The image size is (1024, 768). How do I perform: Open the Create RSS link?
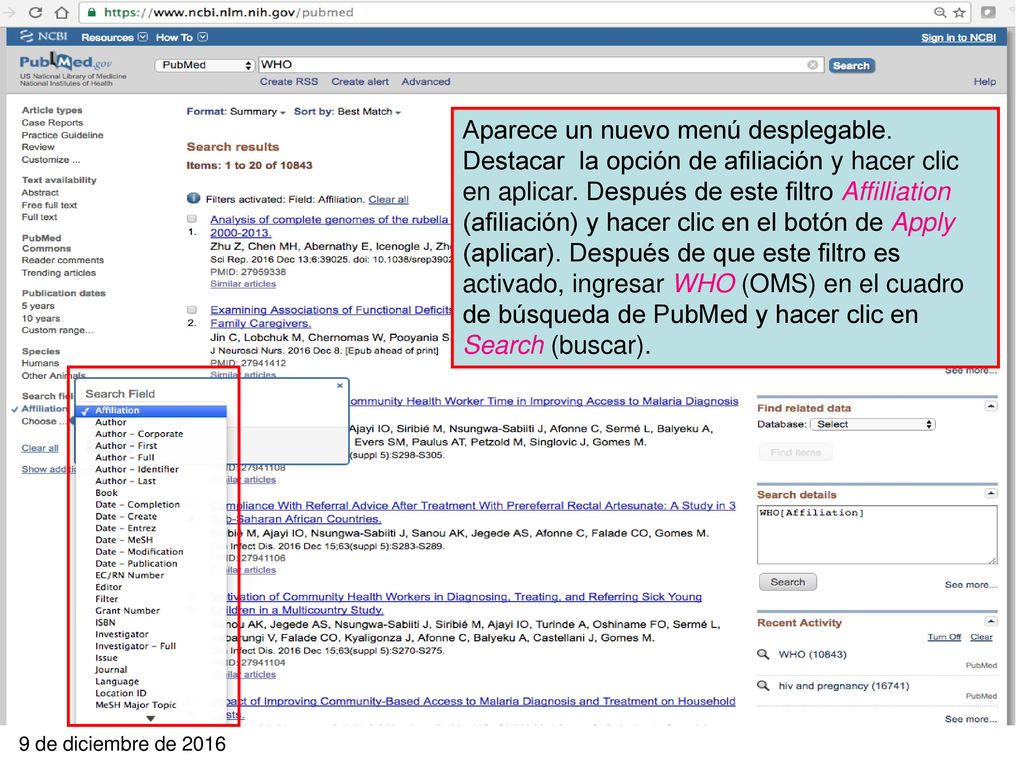coord(289,82)
